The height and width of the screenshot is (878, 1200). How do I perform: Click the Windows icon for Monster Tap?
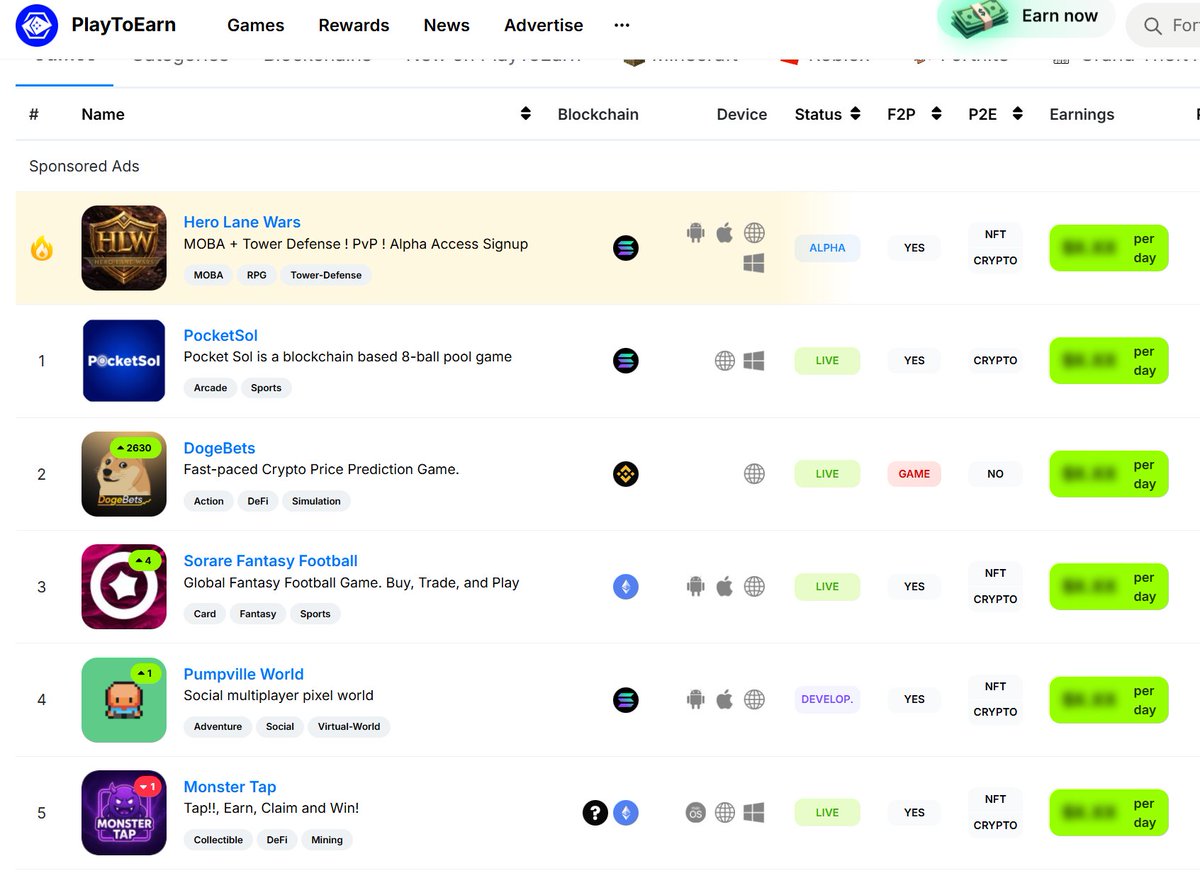pos(755,813)
